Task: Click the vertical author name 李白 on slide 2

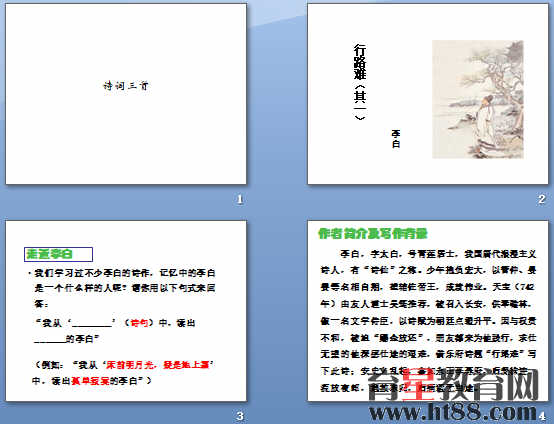Action: [x=396, y=139]
